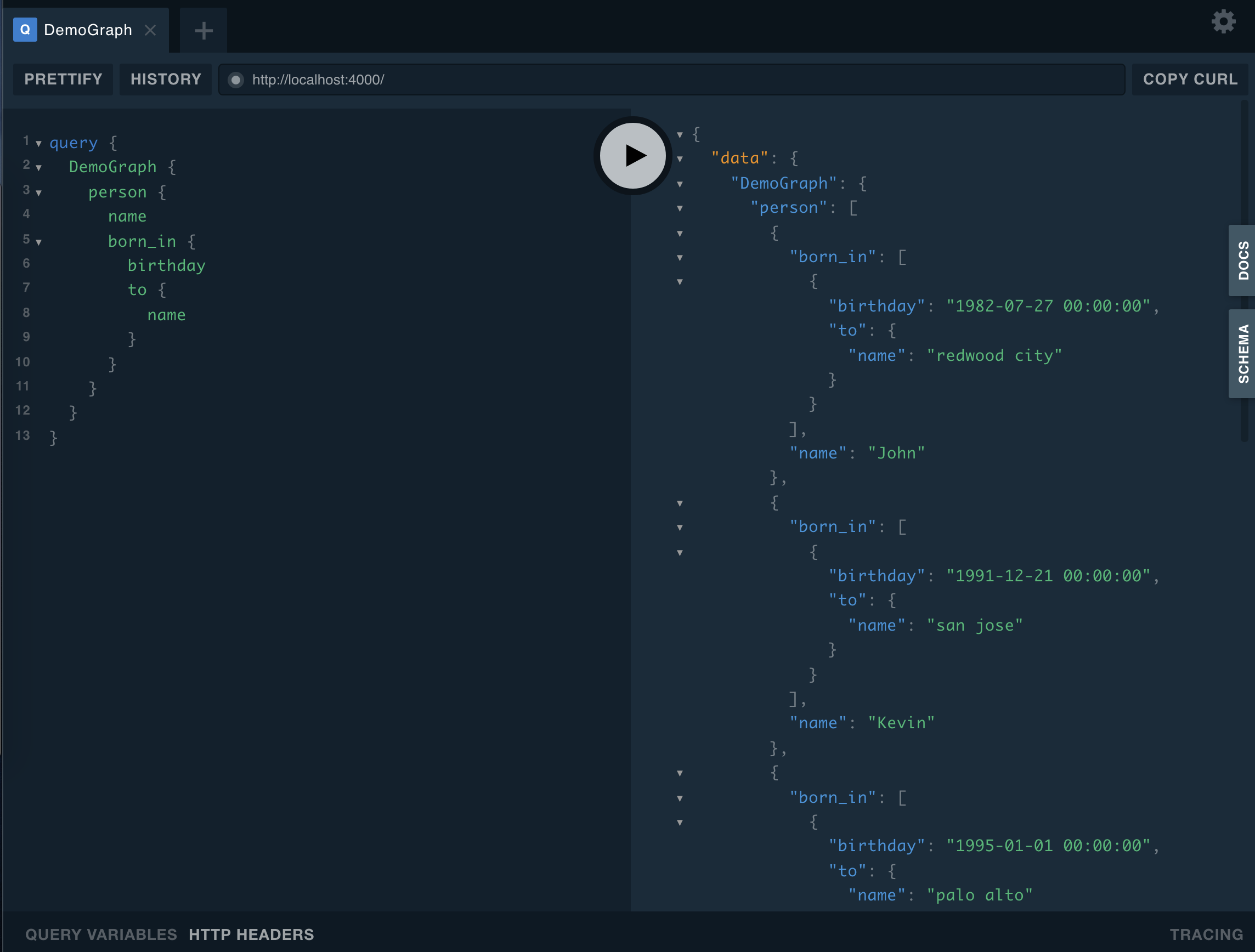Click the endpoint status circle icon

coord(236,80)
